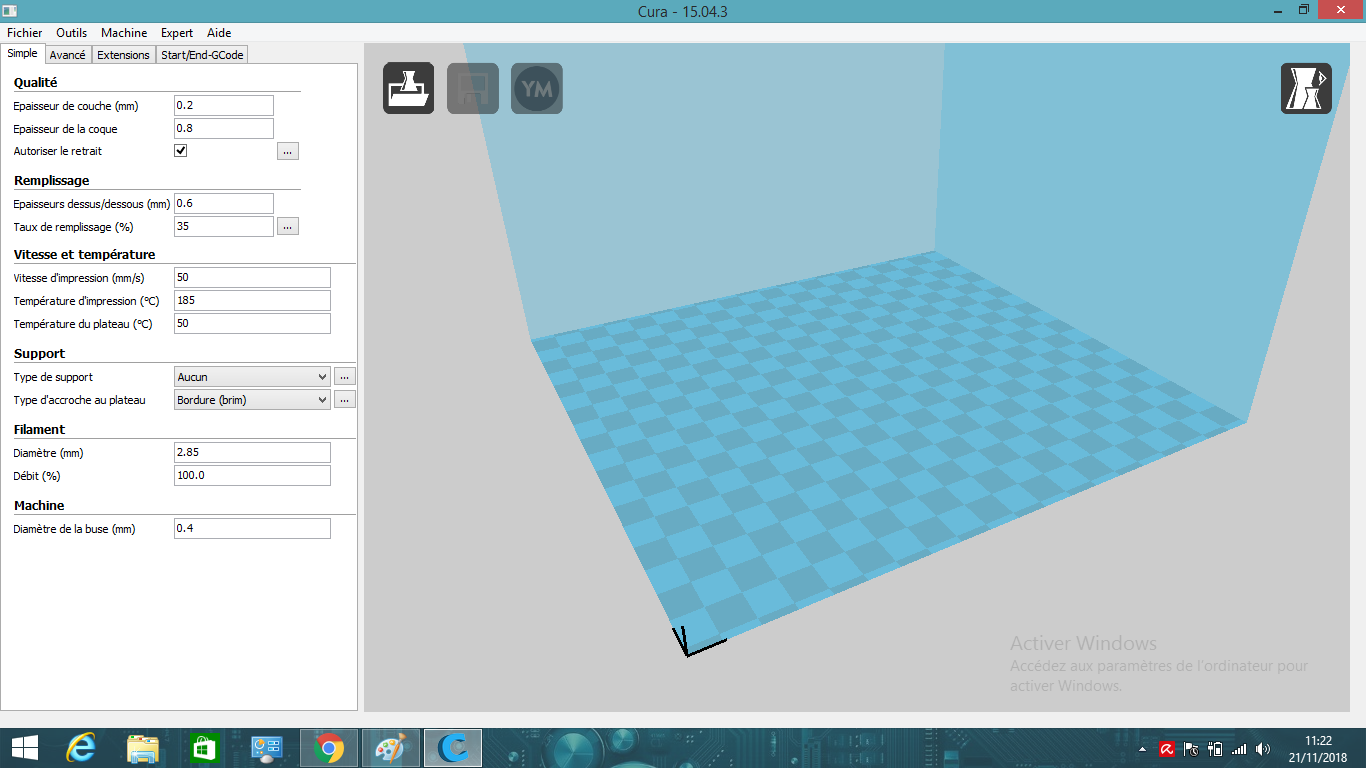The height and width of the screenshot is (768, 1366).
Task: Click the Save toolpath disk icon
Action: 473,88
